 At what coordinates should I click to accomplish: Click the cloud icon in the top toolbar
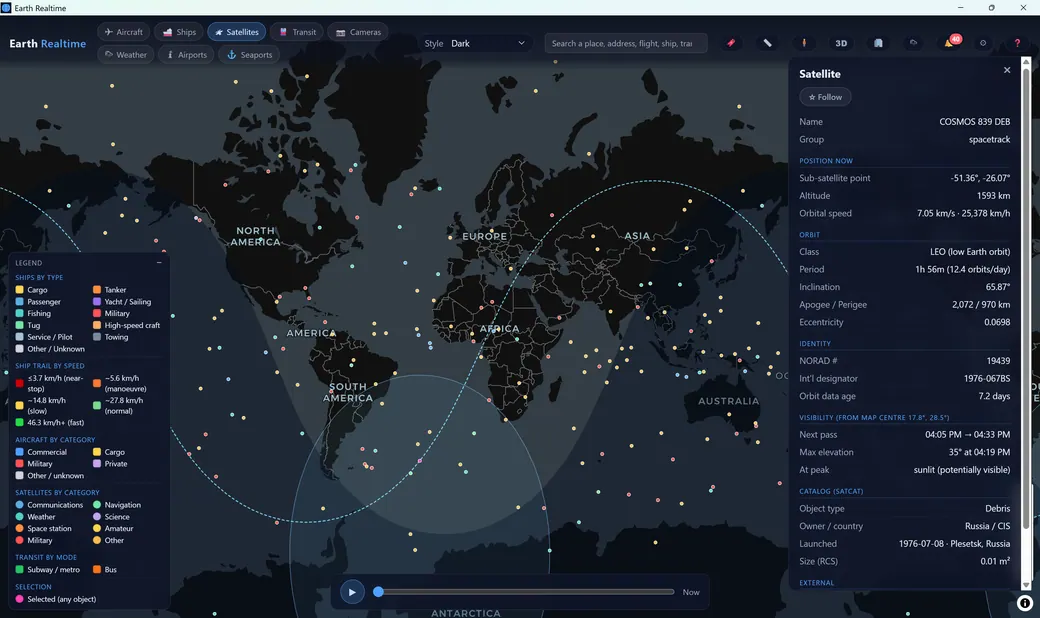click(913, 43)
